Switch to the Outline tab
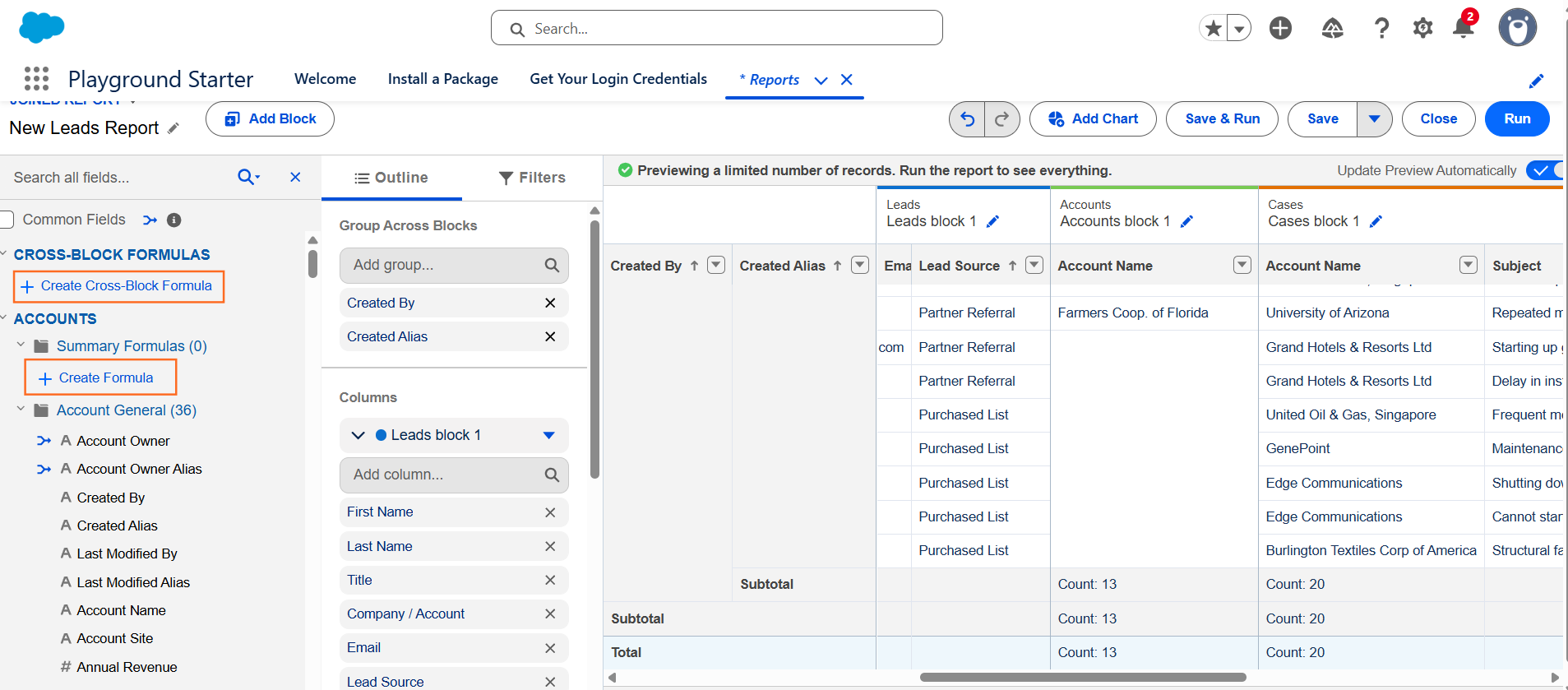This screenshot has width=1568, height=690. [x=391, y=178]
